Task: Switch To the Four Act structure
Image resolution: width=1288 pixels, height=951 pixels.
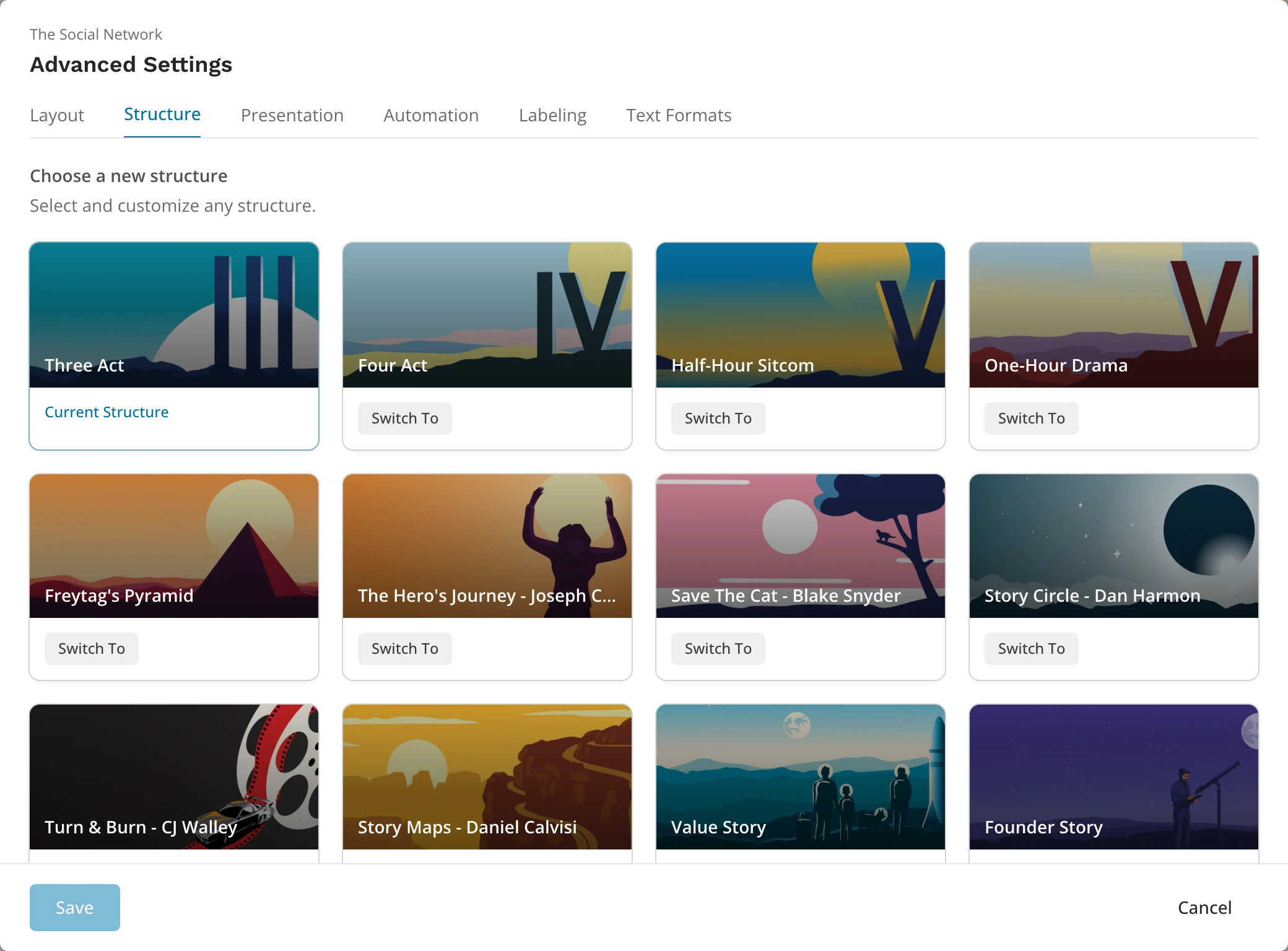Action: click(x=405, y=419)
